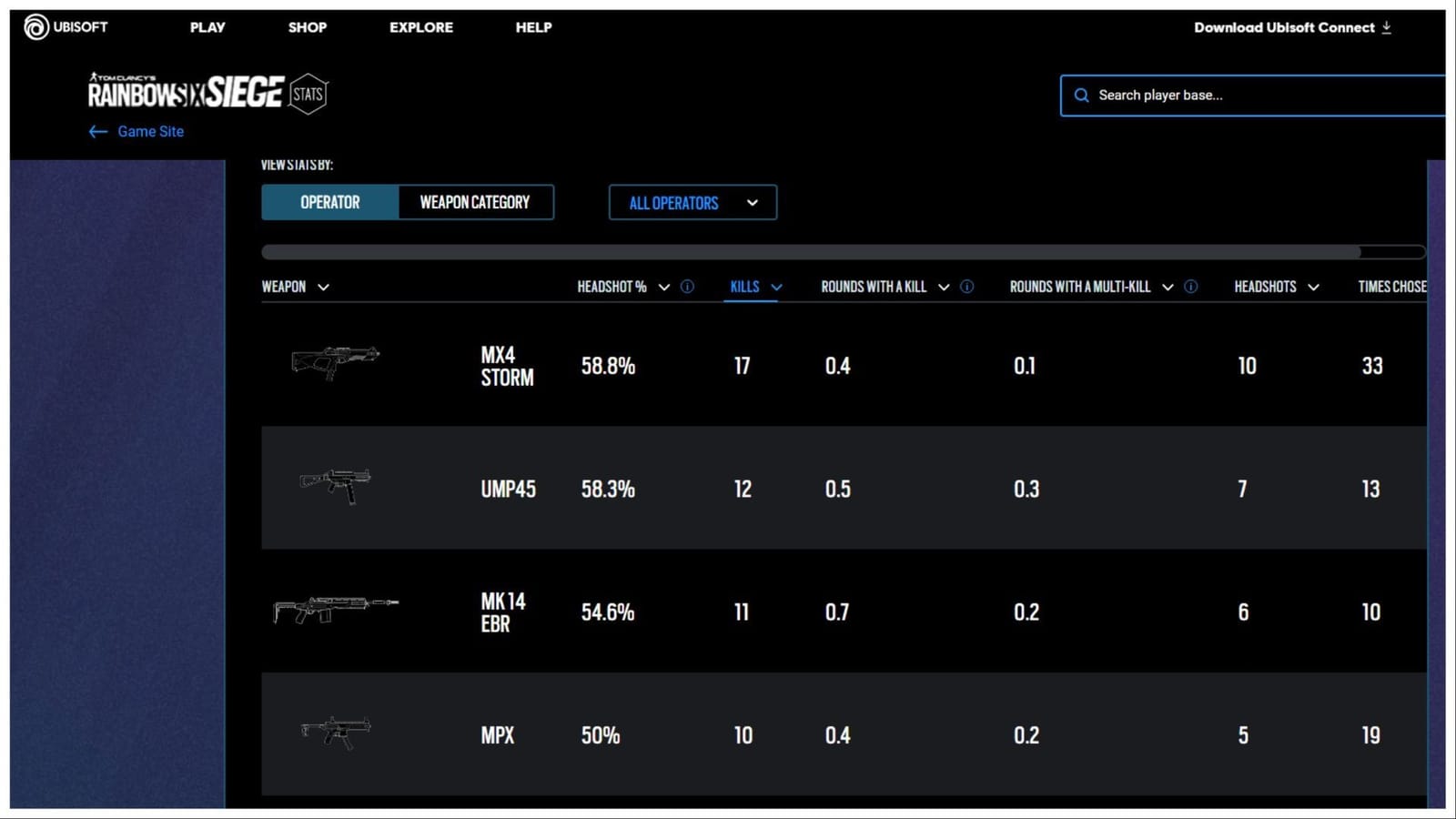Image resolution: width=1456 pixels, height=819 pixels.
Task: Click Download Ubisoft Connect
Action: [1284, 27]
